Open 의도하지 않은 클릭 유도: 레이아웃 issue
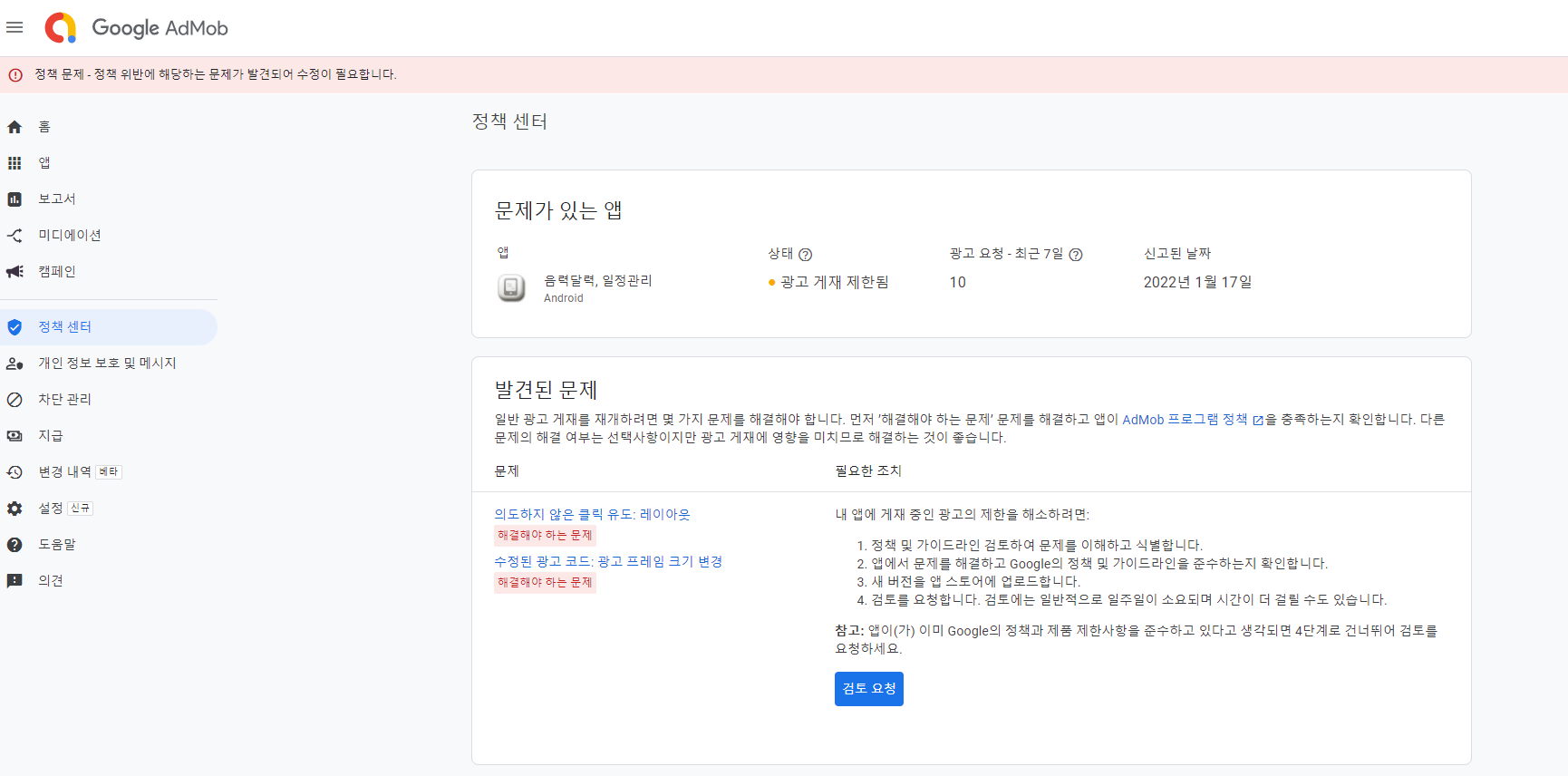Screen dimensions: 1568x776 pyautogui.click(x=592, y=515)
